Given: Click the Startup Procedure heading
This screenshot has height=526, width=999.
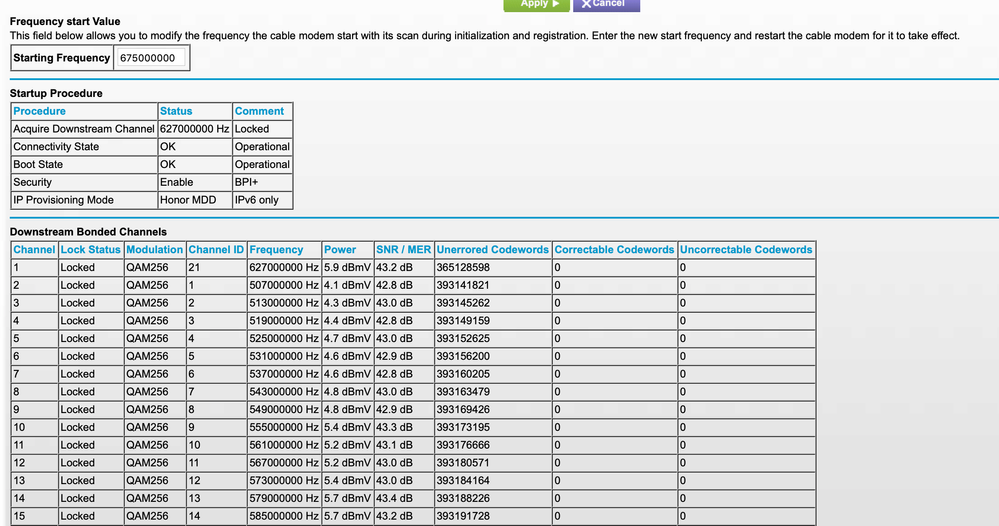Looking at the screenshot, I should pos(56,93).
